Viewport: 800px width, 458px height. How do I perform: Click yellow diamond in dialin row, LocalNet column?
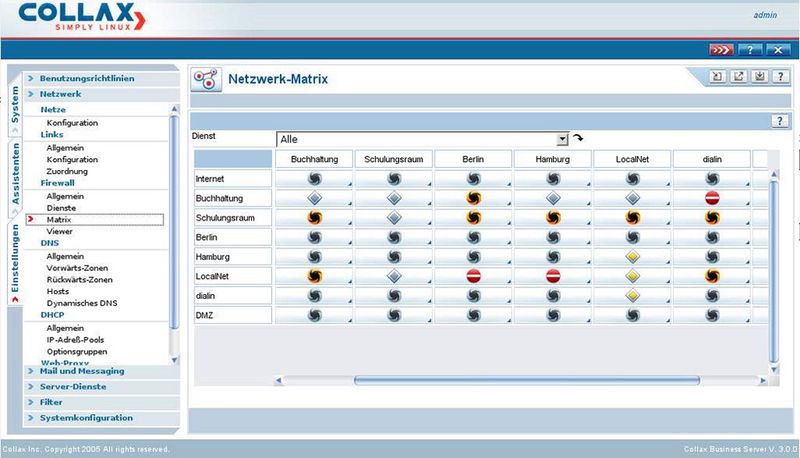(x=633, y=295)
